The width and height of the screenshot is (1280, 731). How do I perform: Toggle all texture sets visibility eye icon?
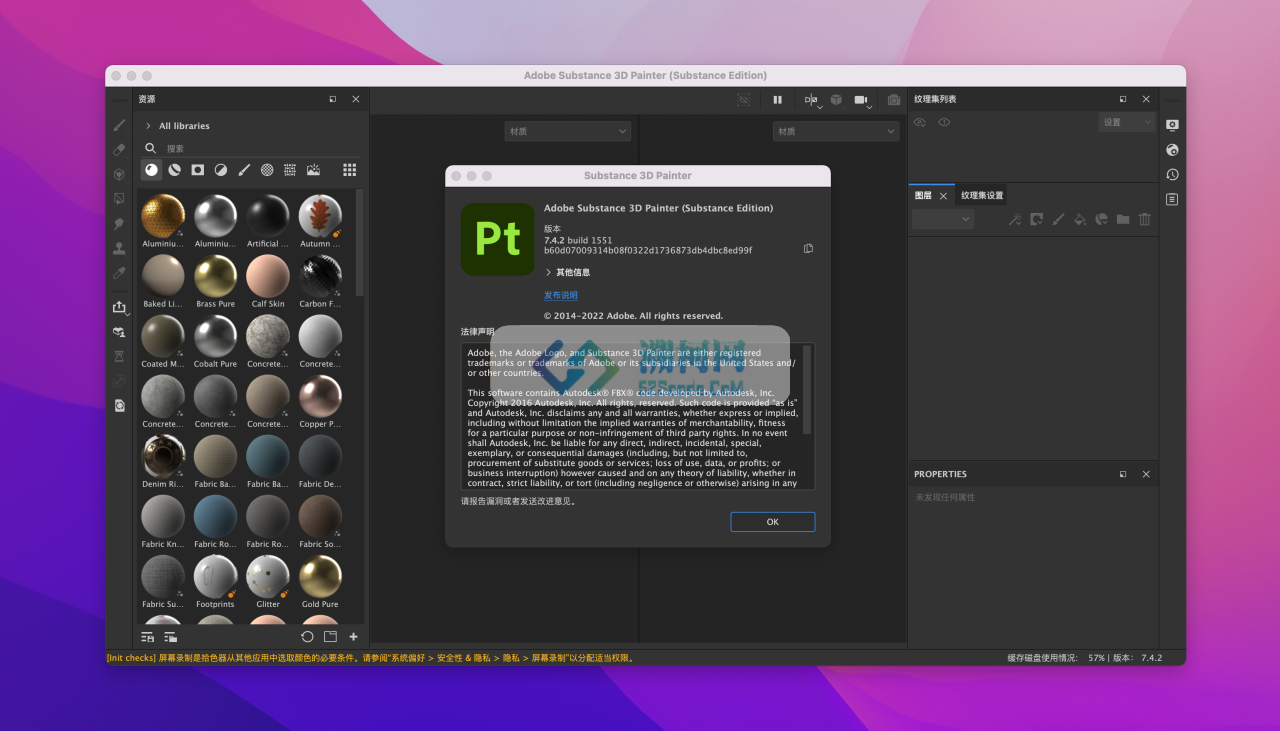pyautogui.click(x=919, y=122)
